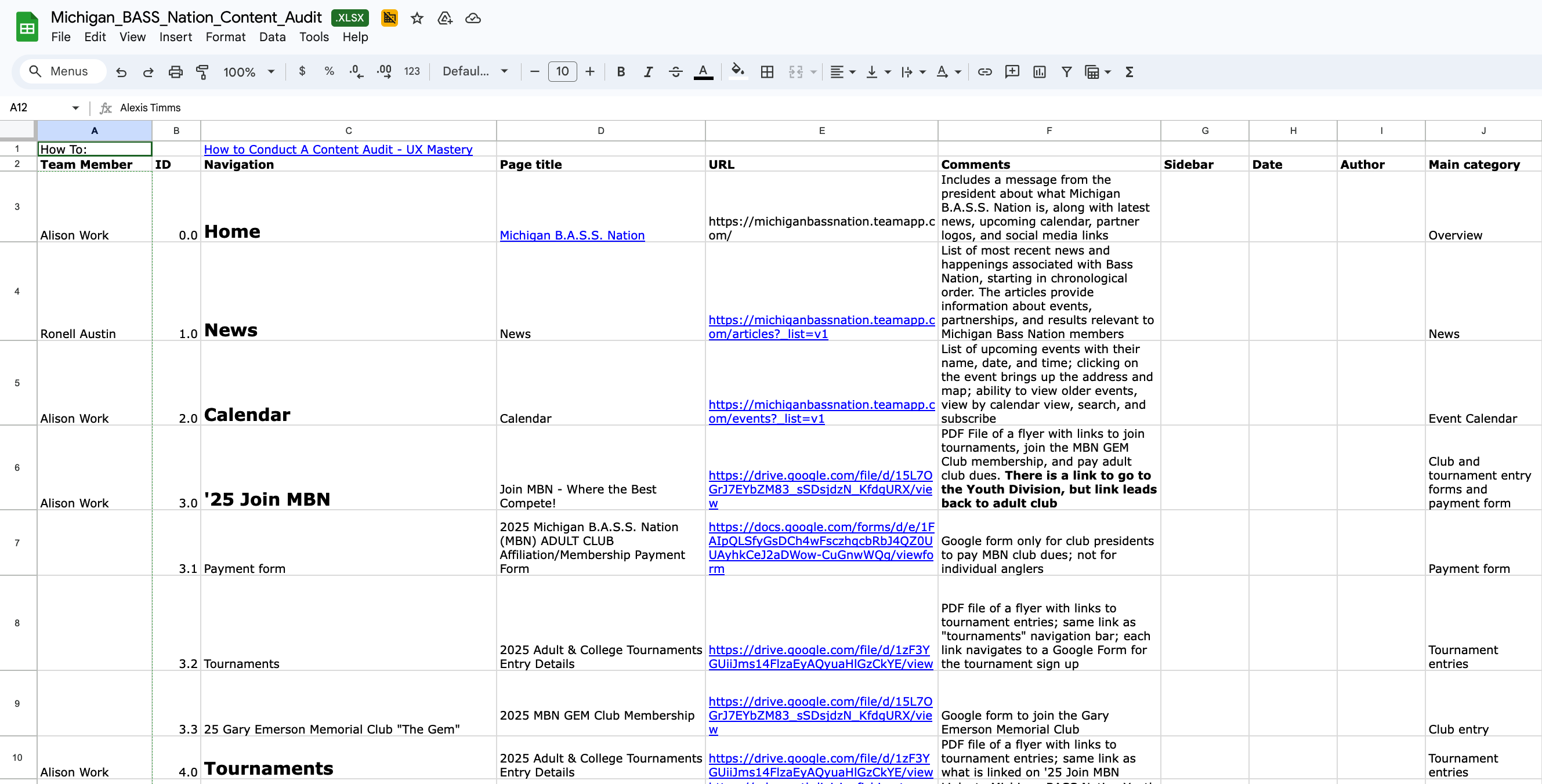The image size is (1542, 784).
Task: Open Filter views dropdown
Action: pos(1098,72)
